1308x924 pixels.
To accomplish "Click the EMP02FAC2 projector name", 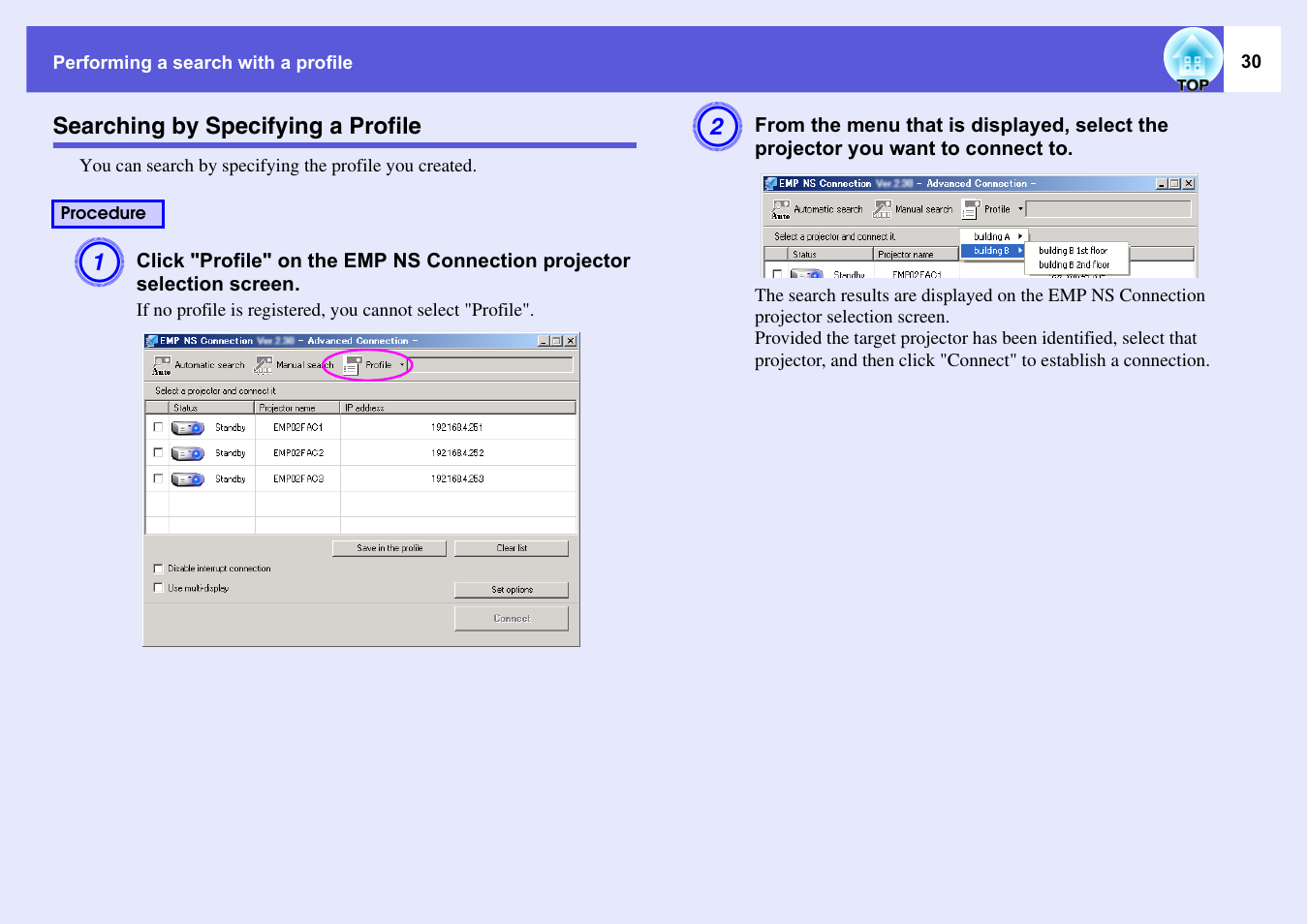I will [x=298, y=453].
